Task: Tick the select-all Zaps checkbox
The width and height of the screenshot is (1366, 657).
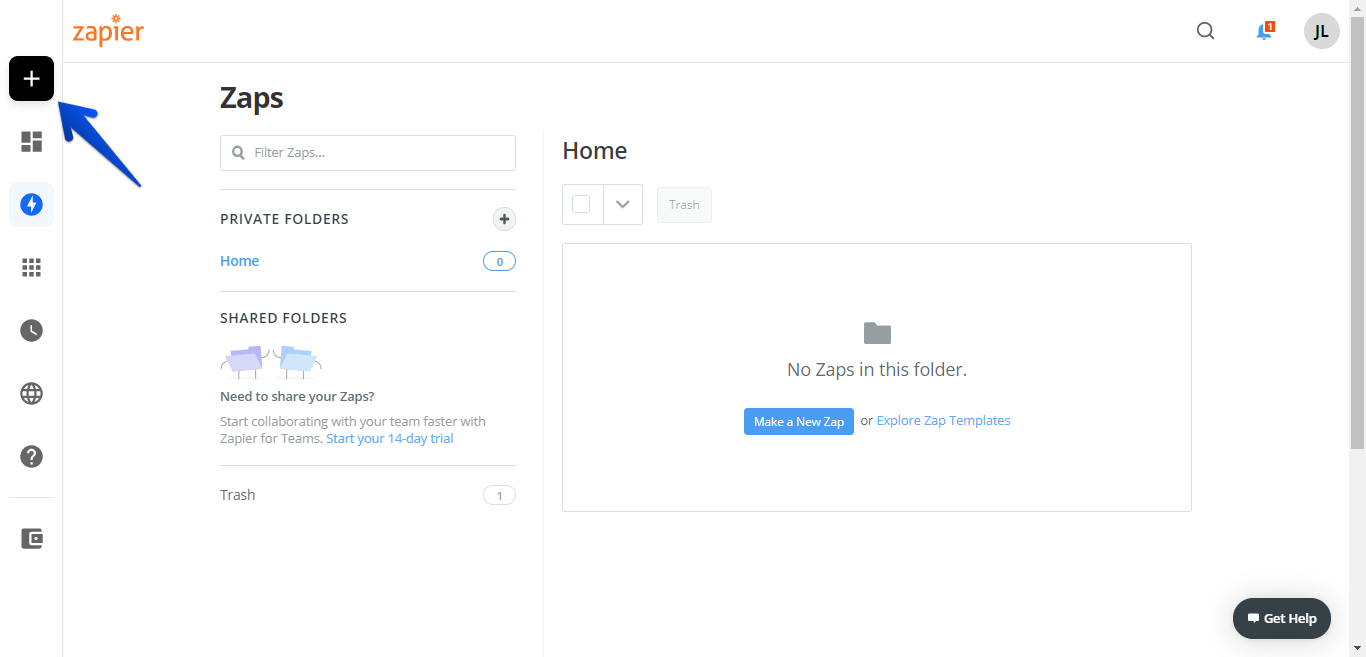Action: (x=581, y=204)
